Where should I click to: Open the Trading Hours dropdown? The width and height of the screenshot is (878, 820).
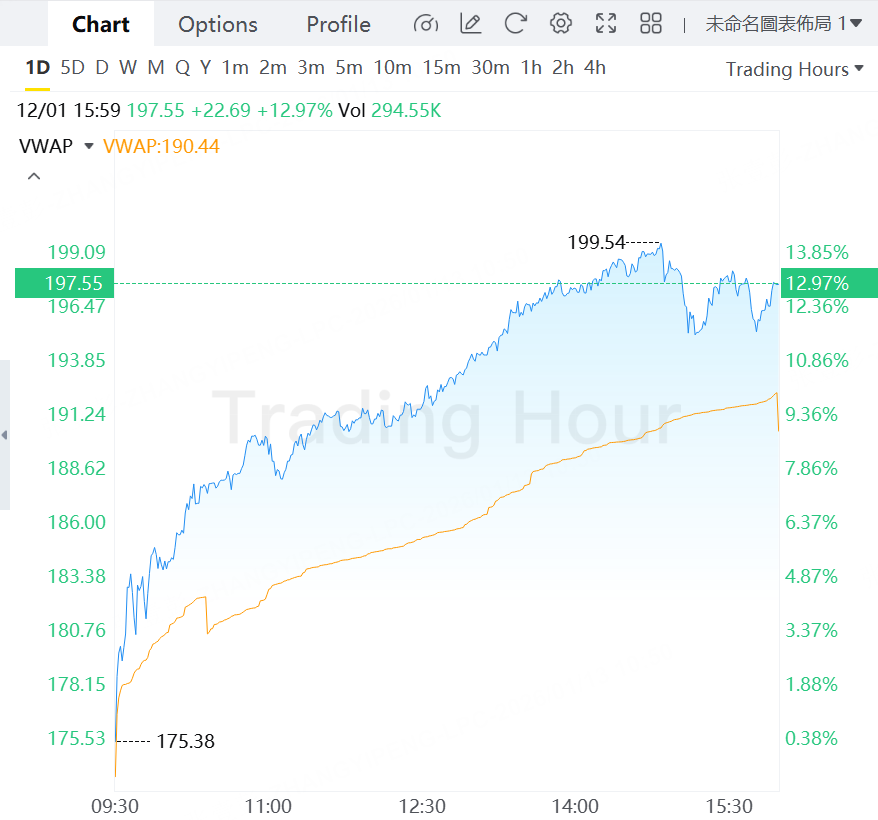coord(794,69)
